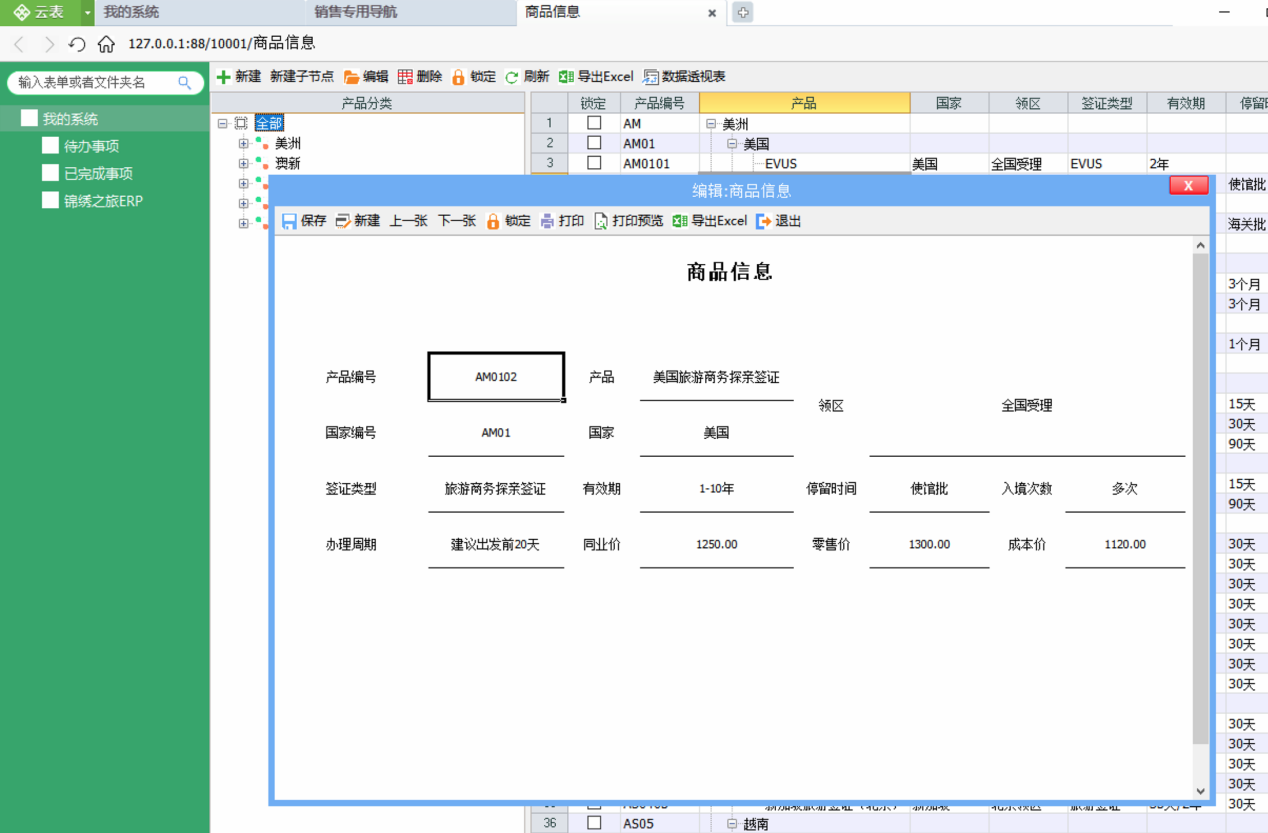The height and width of the screenshot is (833, 1268).
Task: Click the icon beside 锦绣之旅ERP
Action: pos(50,200)
